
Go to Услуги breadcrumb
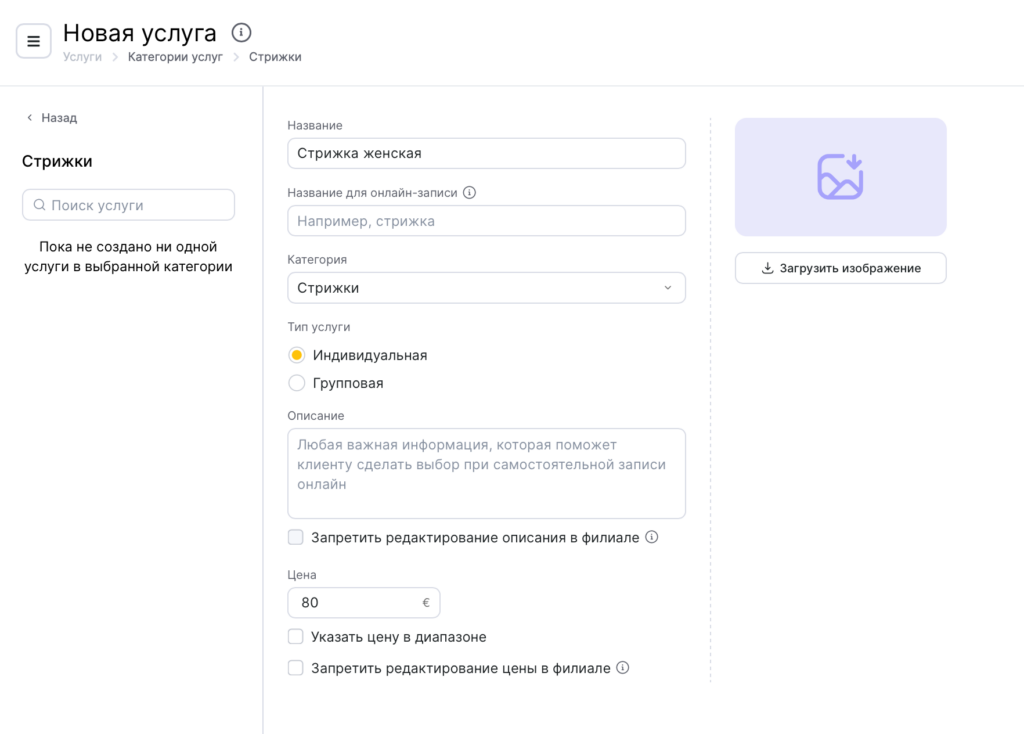pos(82,57)
